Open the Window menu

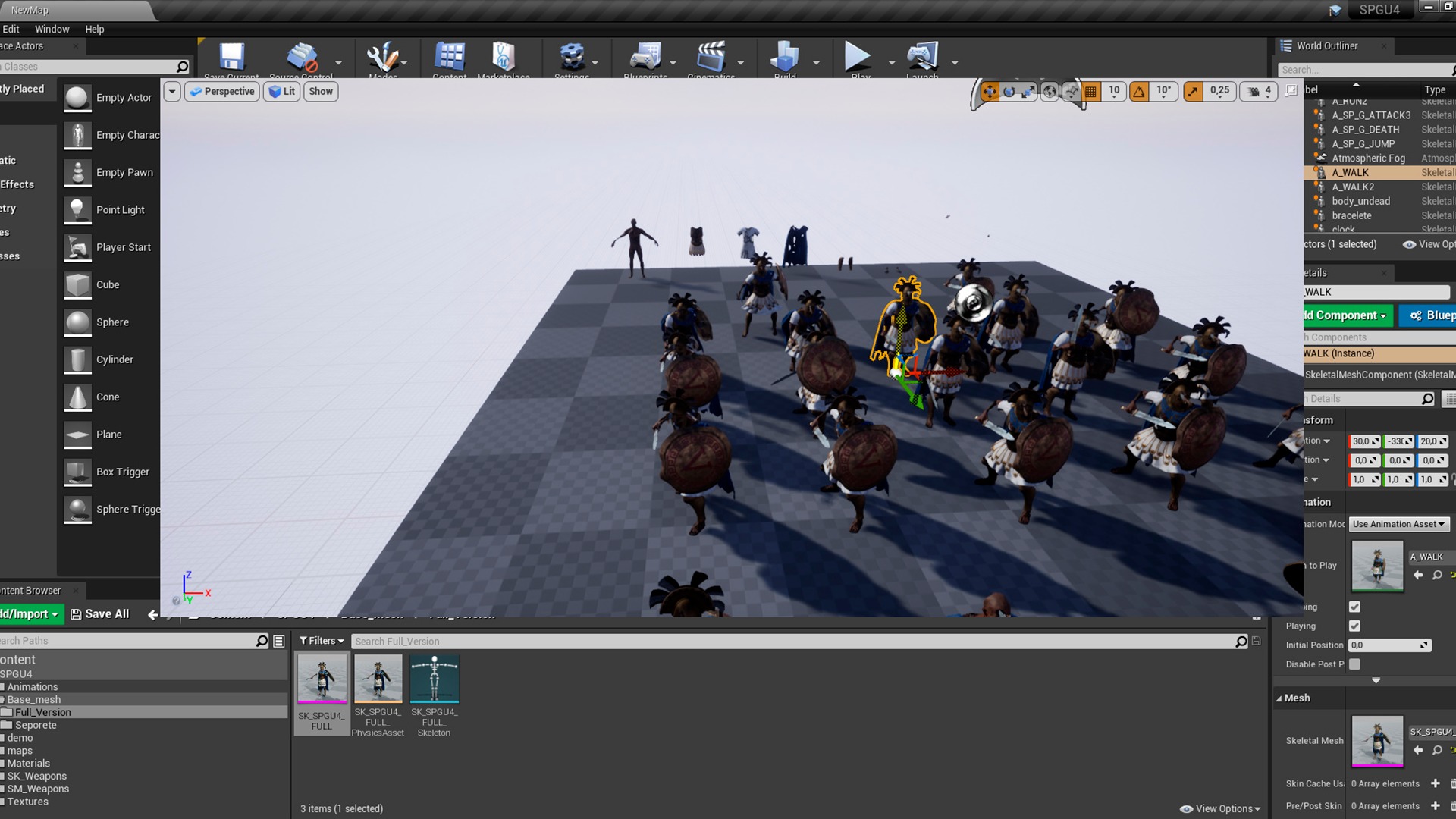(x=52, y=29)
